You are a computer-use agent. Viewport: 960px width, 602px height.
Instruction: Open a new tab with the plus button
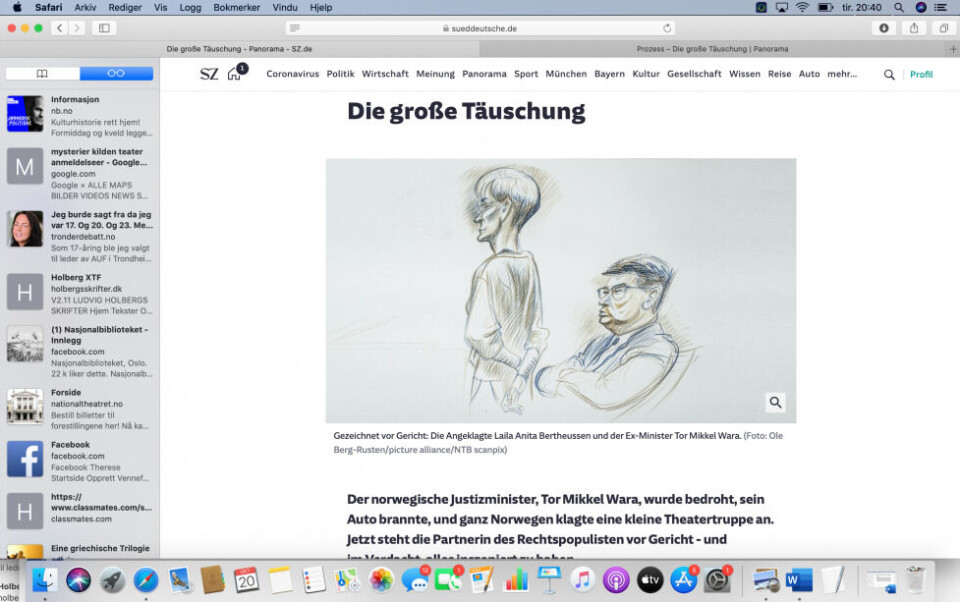(x=953, y=48)
